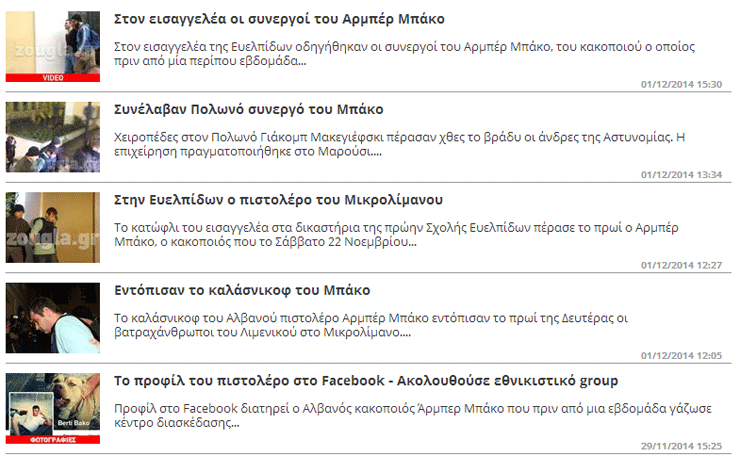Click the timestamp 01/12/2014 15:30
740x456 pixels.
[x=681, y=84]
